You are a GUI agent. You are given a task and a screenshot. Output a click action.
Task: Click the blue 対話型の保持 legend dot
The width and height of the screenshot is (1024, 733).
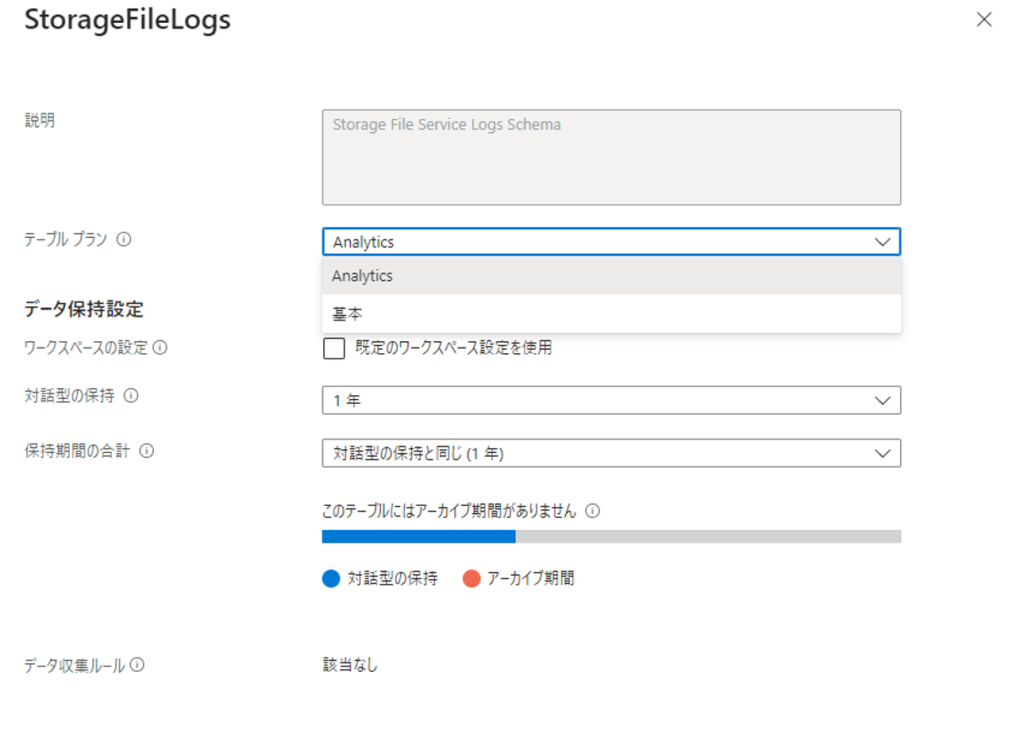(331, 578)
